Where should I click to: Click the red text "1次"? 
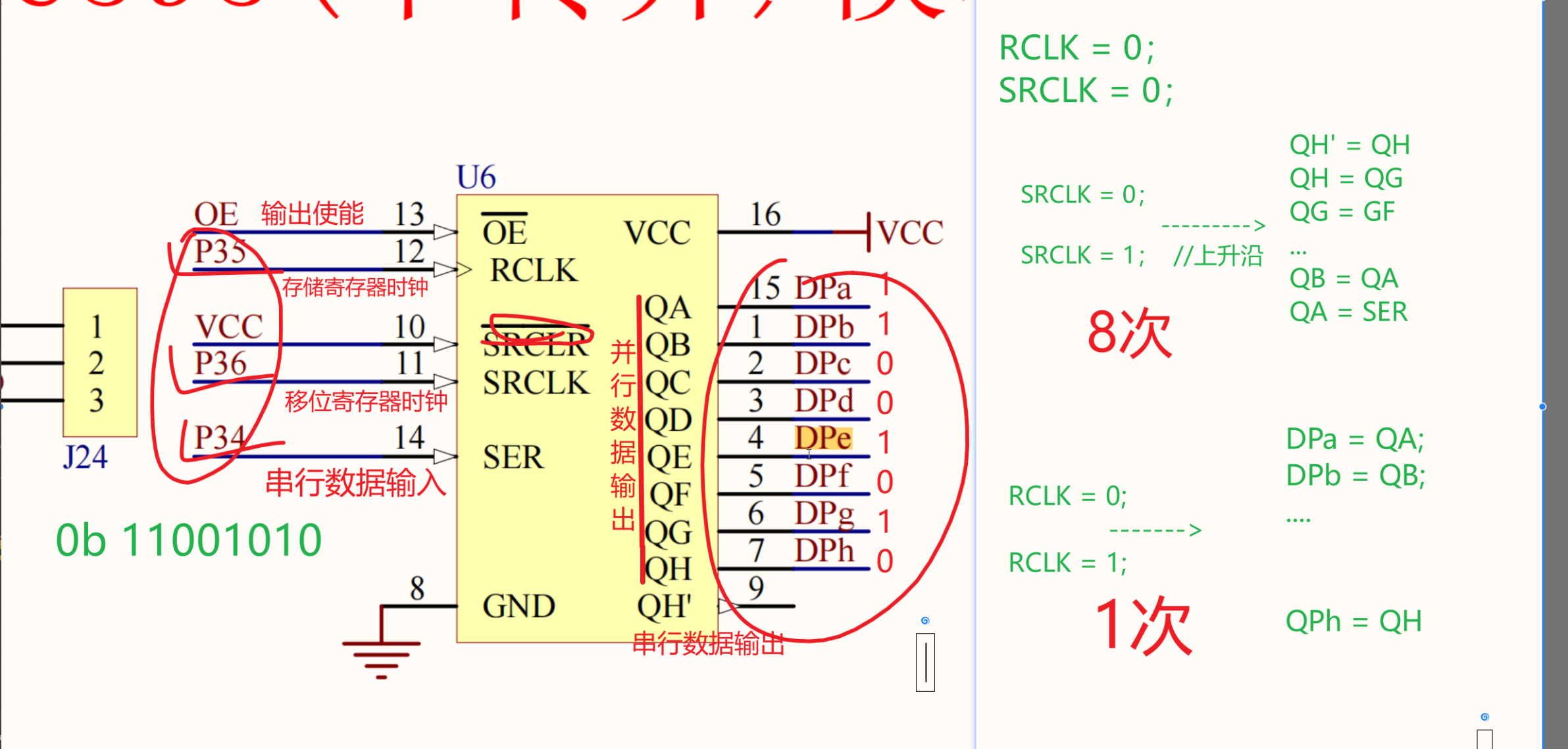coord(1144,627)
